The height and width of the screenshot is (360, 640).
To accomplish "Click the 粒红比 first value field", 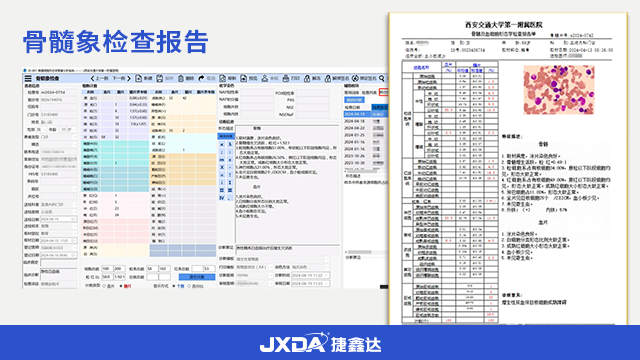I will tap(107, 277).
